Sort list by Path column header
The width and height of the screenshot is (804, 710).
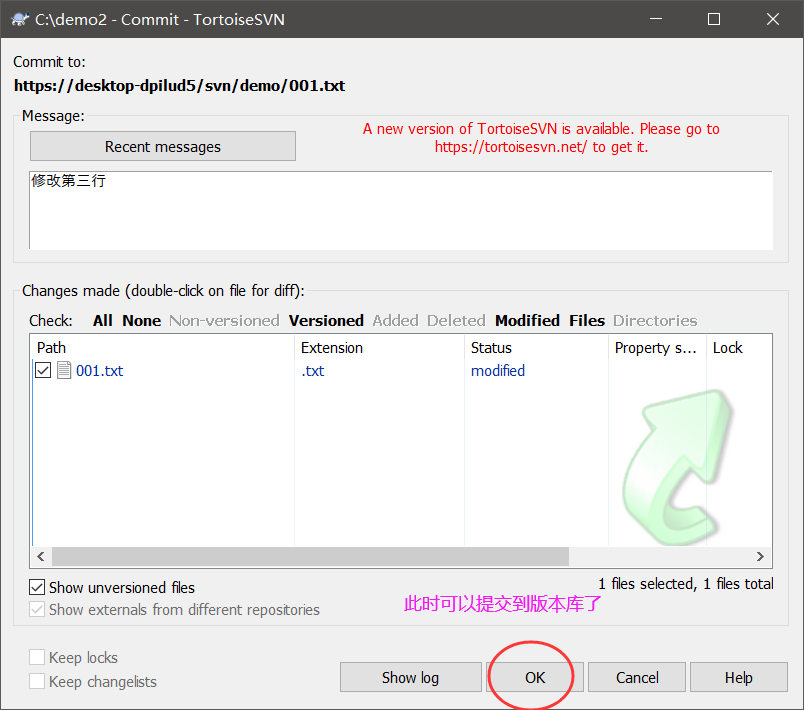163,348
